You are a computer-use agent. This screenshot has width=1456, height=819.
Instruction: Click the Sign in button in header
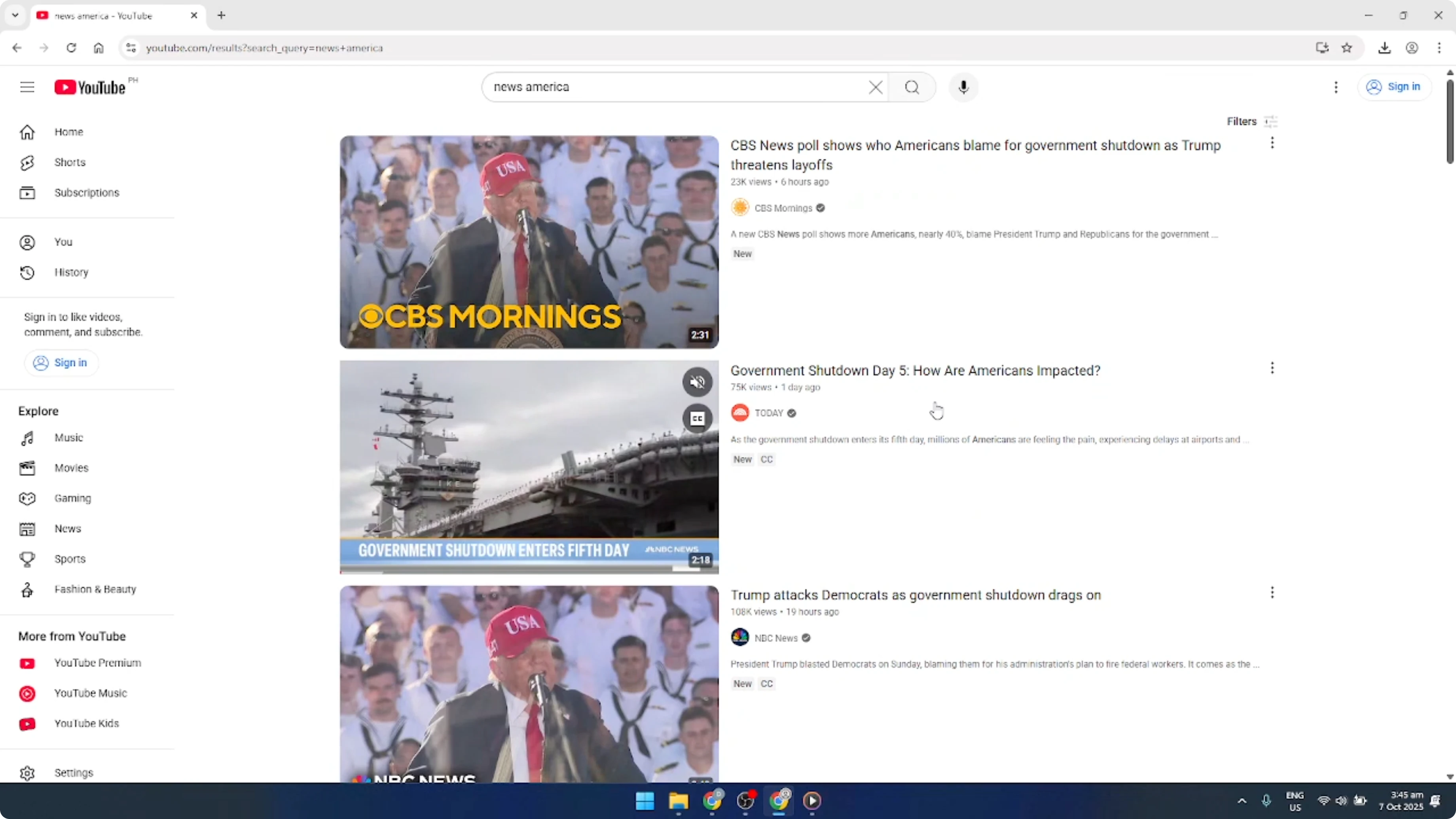[1394, 87]
